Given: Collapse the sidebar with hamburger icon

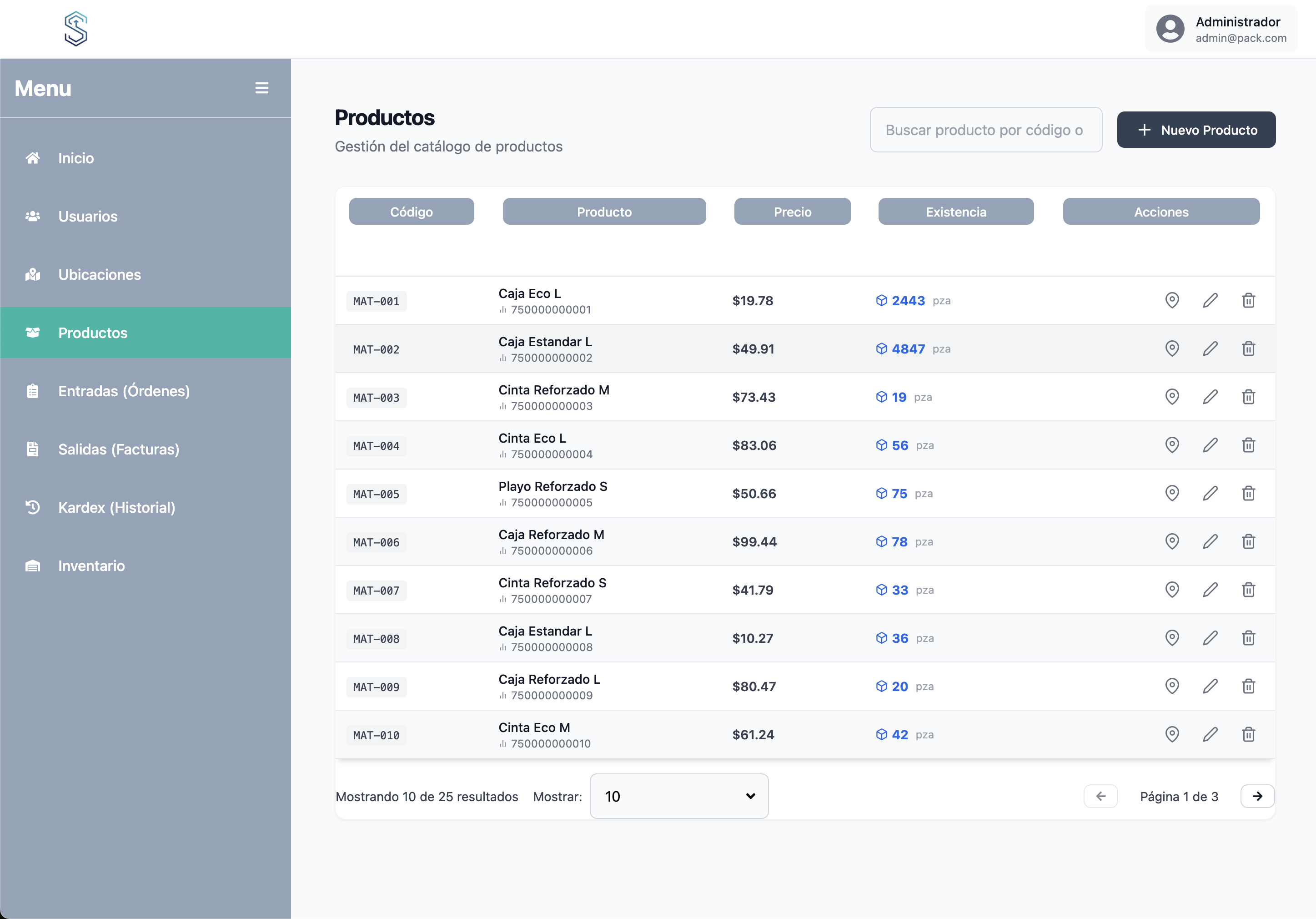Looking at the screenshot, I should (x=261, y=88).
